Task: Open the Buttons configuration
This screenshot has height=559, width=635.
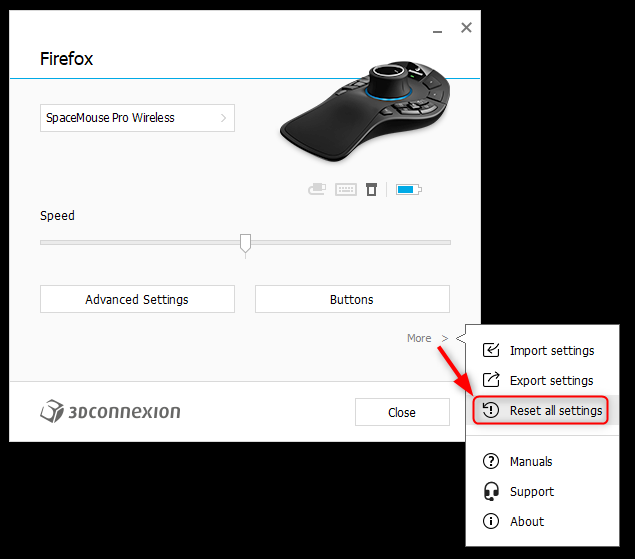Action: pyautogui.click(x=352, y=299)
